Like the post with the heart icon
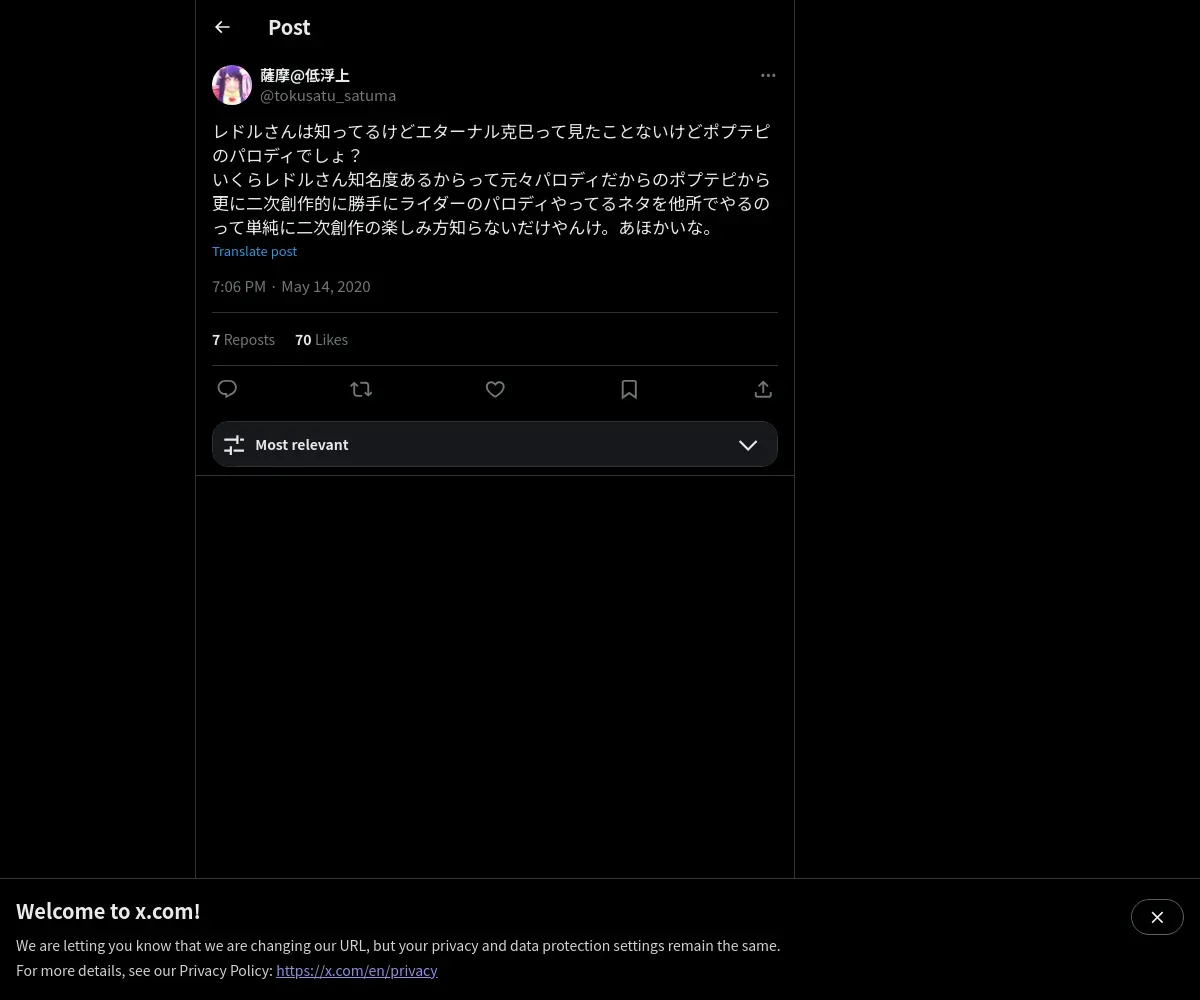This screenshot has width=1200, height=1000. coord(495,389)
